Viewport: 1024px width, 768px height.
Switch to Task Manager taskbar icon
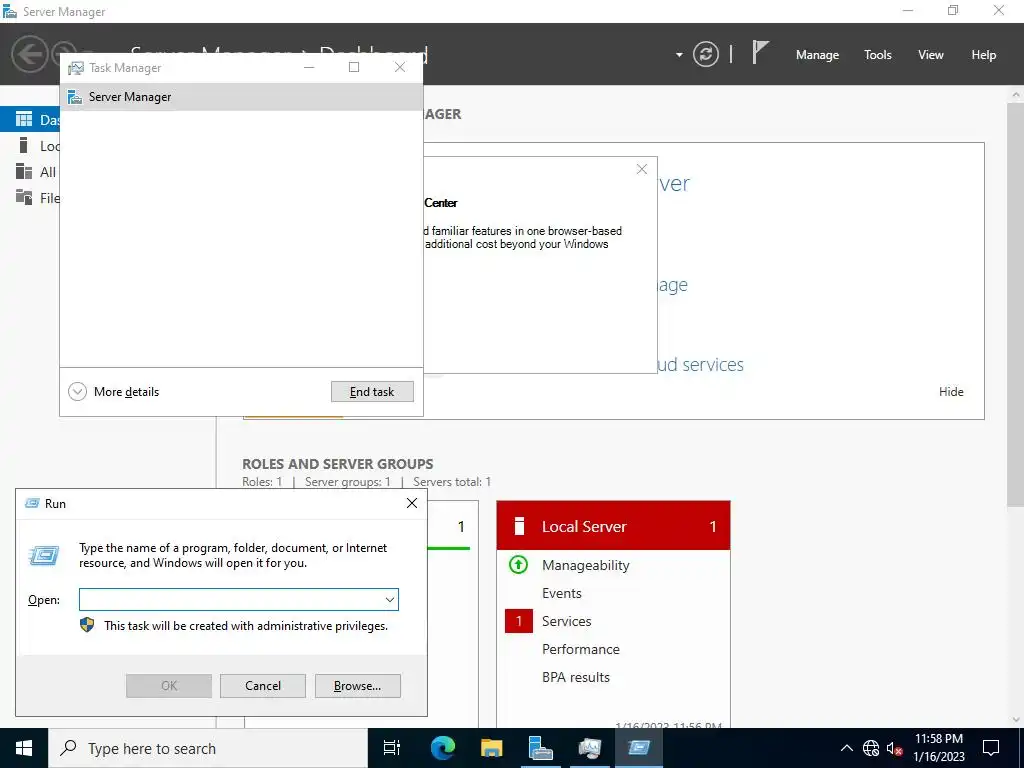click(590, 748)
